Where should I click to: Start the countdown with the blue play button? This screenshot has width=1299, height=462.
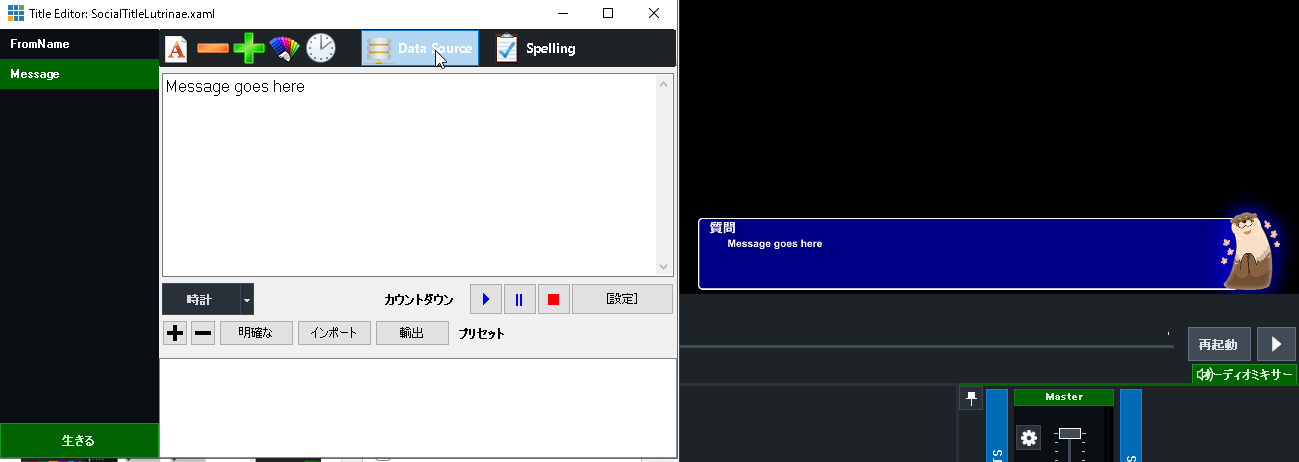[485, 299]
